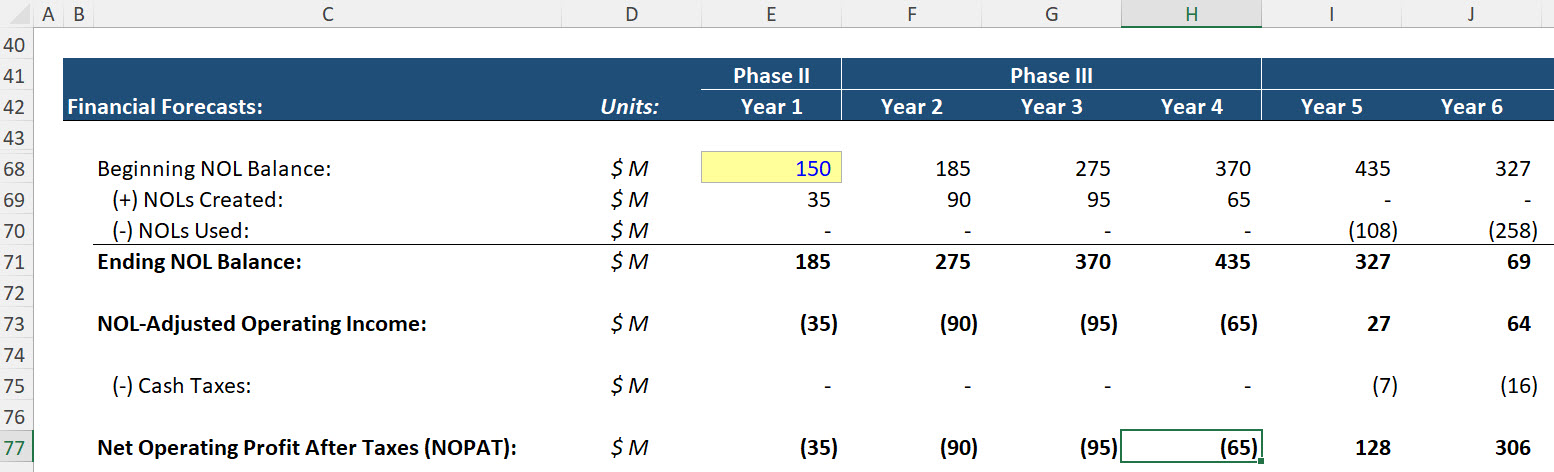The height and width of the screenshot is (472, 1554).
Task: Click Cash Taxes value (7) in Year 5
Action: pyautogui.click(x=1384, y=386)
